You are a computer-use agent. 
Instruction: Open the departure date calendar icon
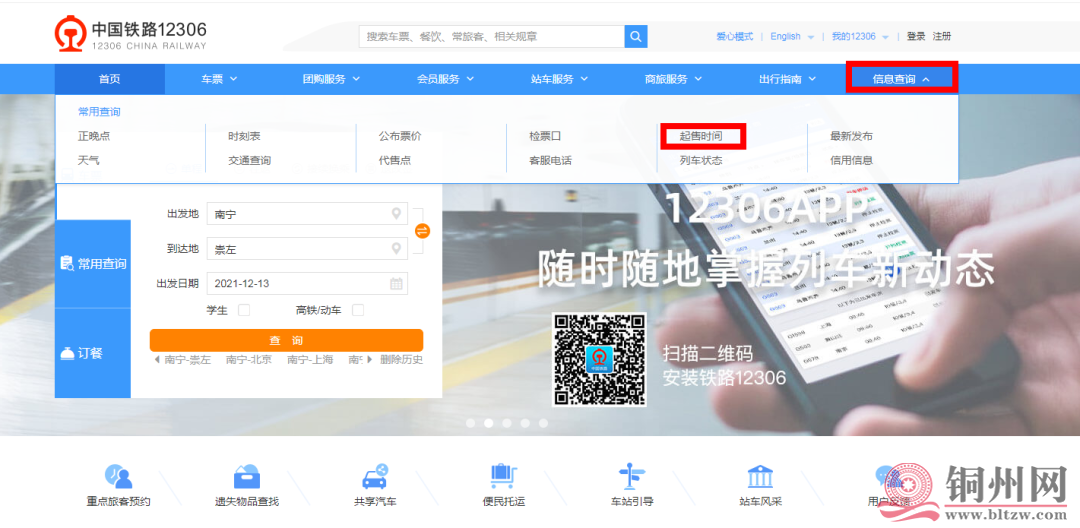click(x=397, y=283)
